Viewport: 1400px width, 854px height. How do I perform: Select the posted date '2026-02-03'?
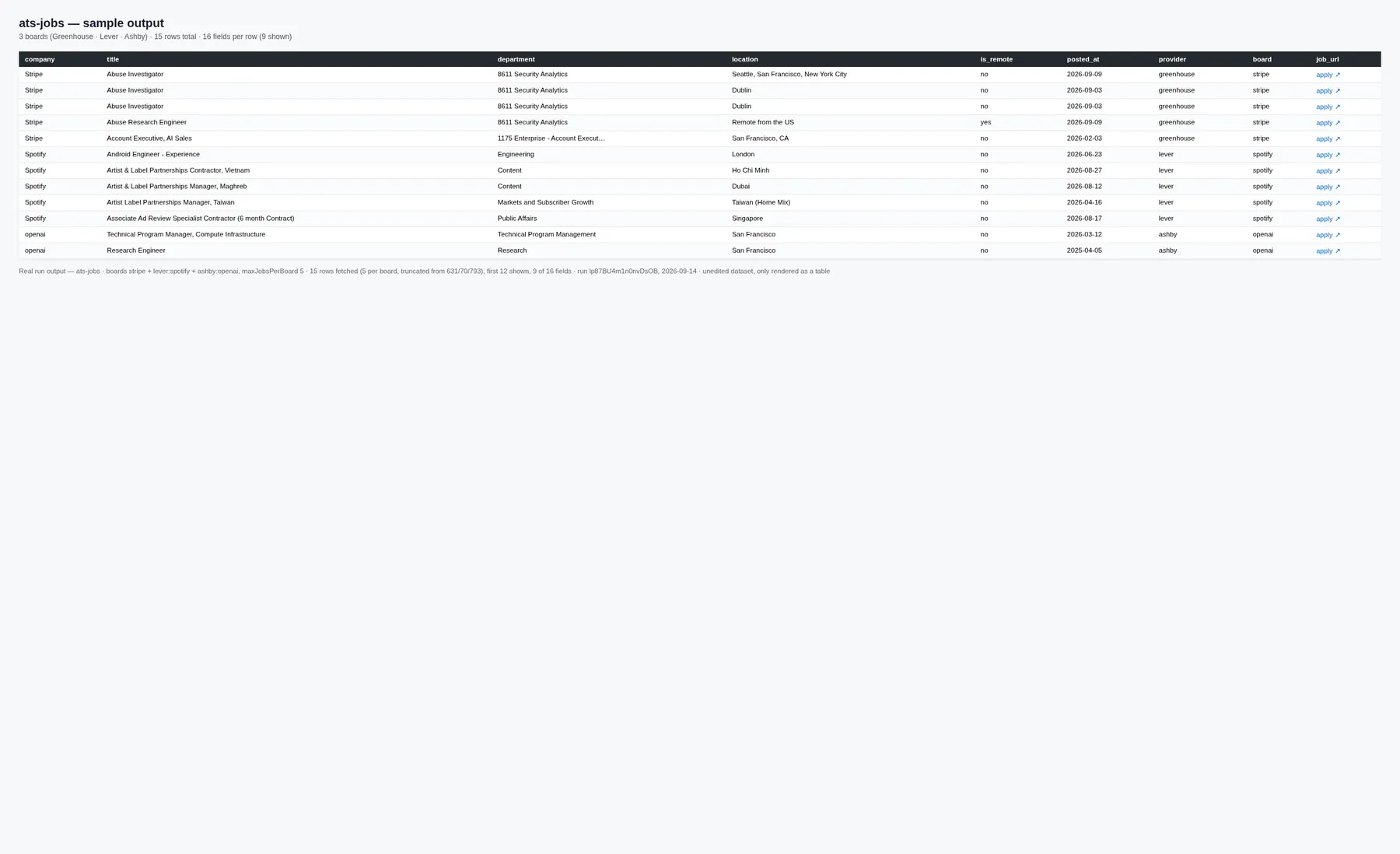click(1084, 138)
